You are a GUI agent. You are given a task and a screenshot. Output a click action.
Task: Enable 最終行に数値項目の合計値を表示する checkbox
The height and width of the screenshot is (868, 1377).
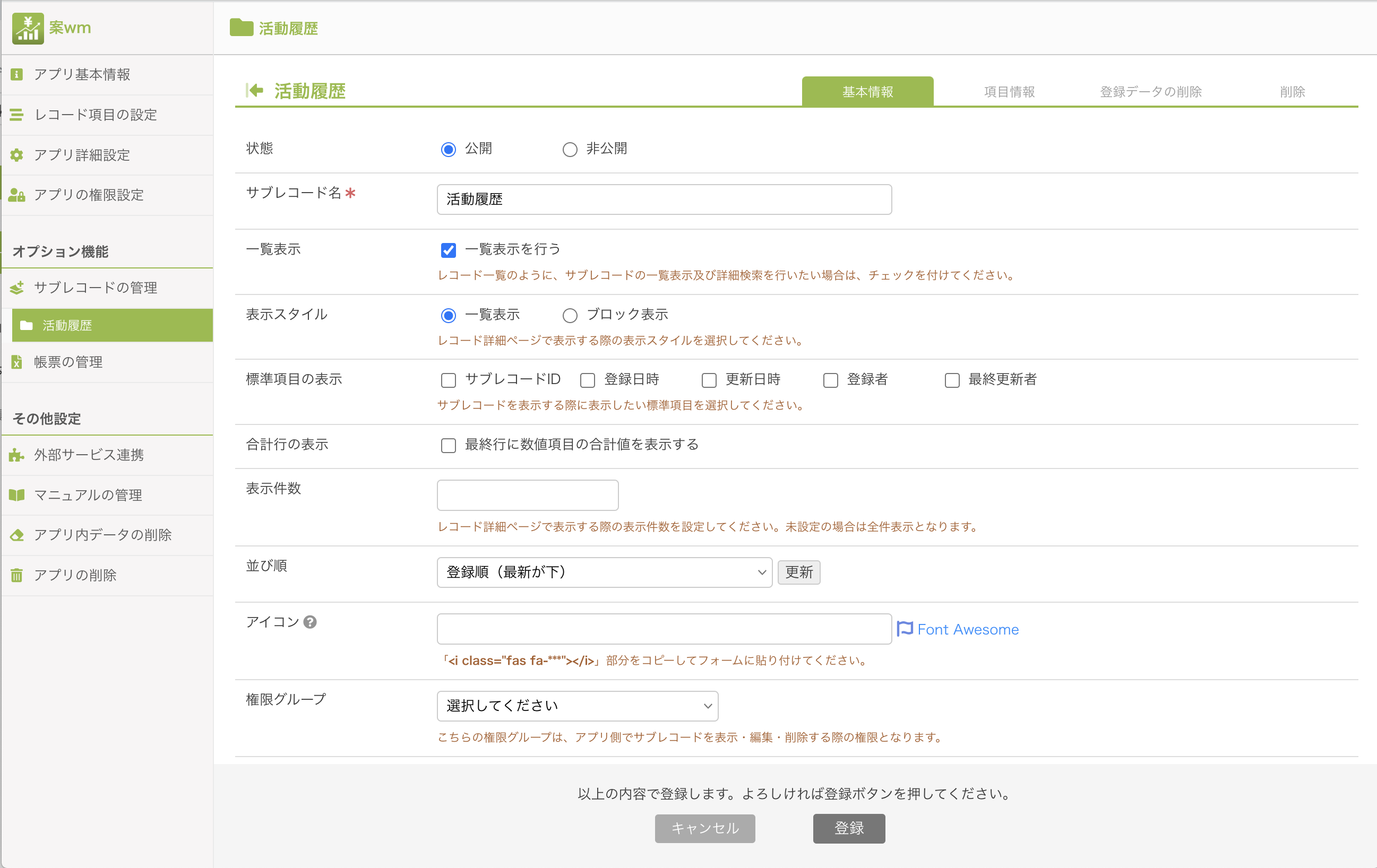click(x=449, y=445)
